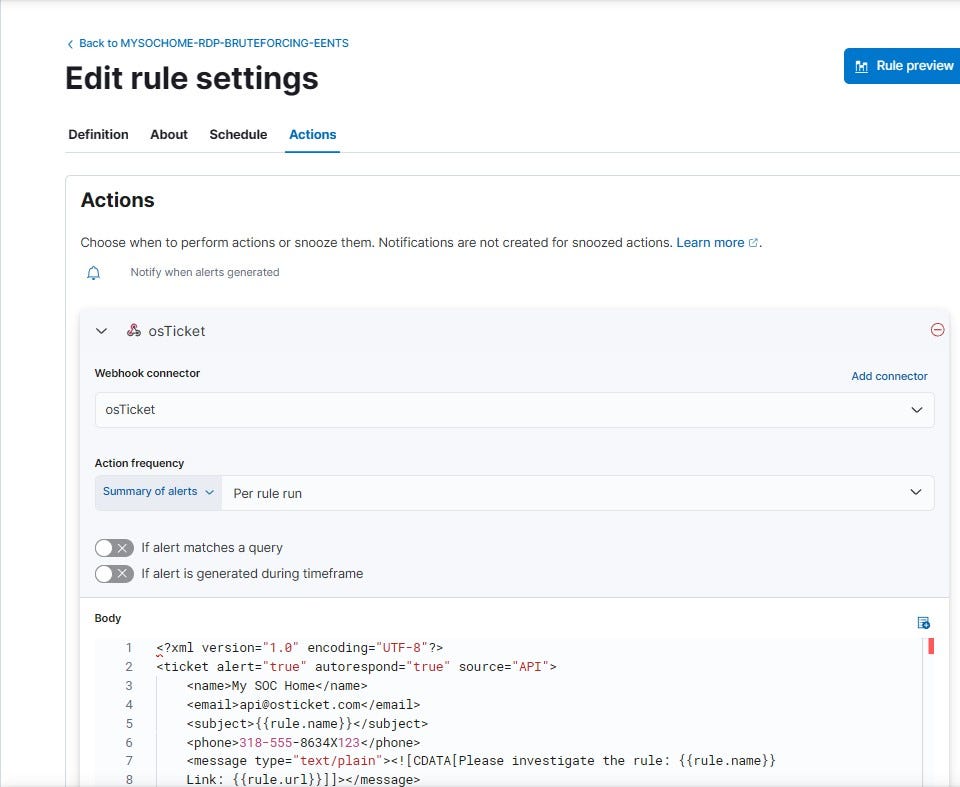Open the Definition tab
The width and height of the screenshot is (960, 787).
click(99, 134)
